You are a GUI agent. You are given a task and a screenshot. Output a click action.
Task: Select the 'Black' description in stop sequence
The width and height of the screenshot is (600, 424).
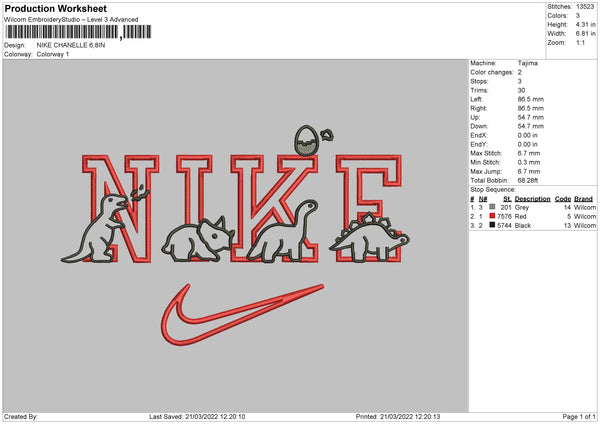[523, 226]
